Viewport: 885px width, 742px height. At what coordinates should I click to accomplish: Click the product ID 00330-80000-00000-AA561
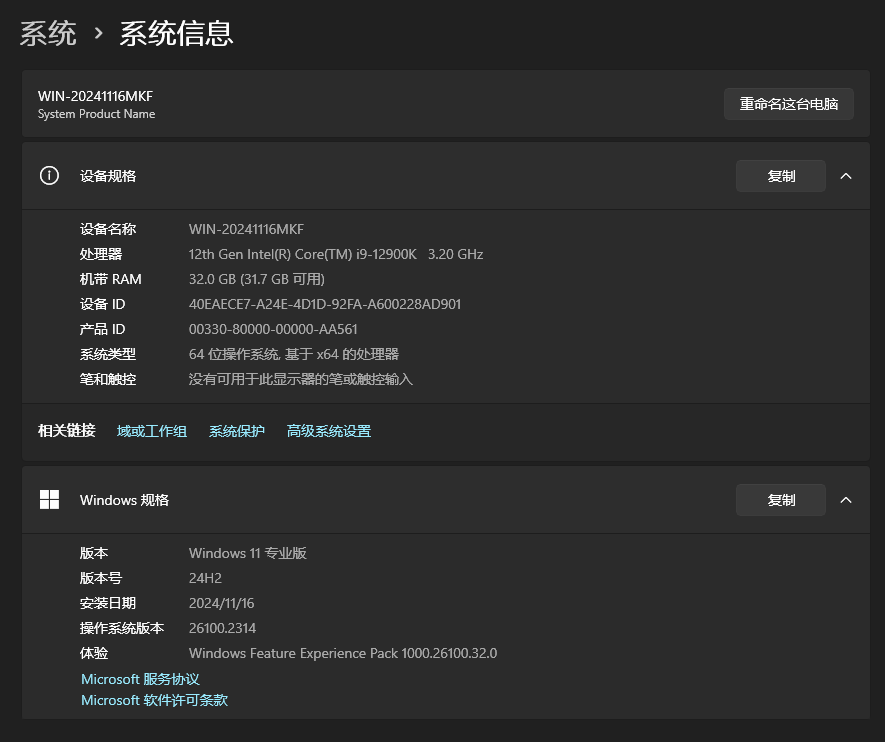click(x=273, y=329)
